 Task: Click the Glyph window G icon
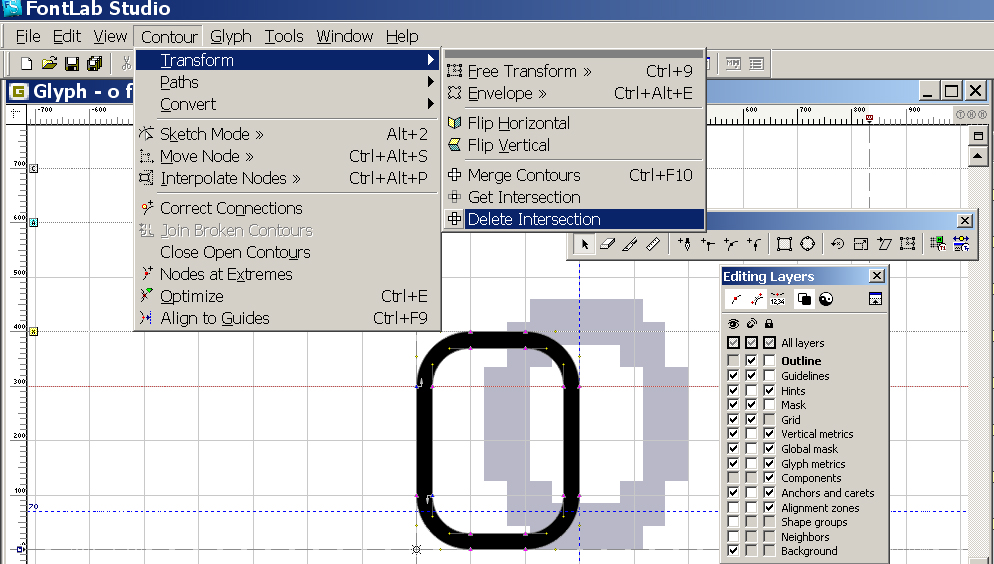18,92
